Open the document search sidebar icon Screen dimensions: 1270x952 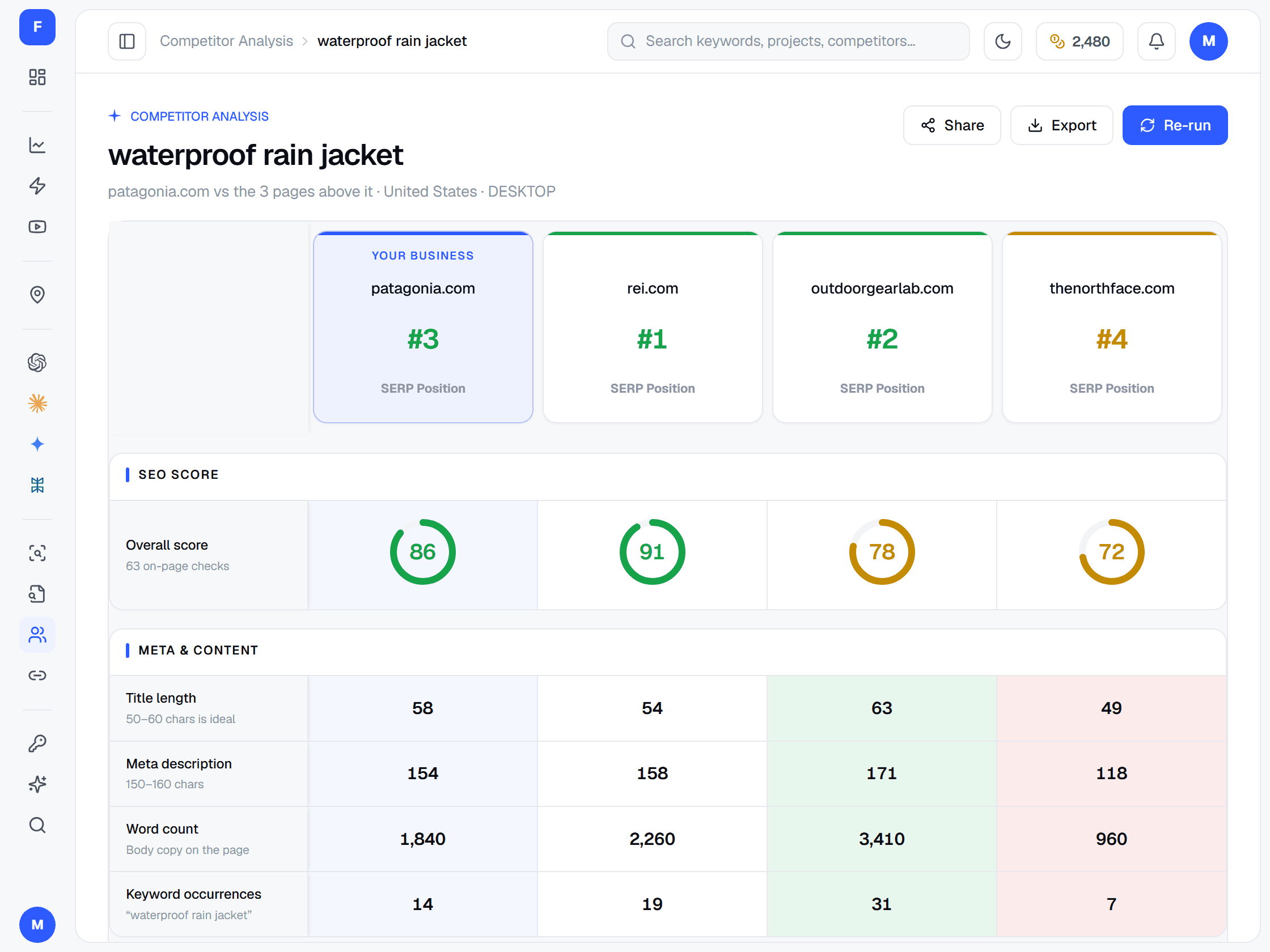[37, 594]
